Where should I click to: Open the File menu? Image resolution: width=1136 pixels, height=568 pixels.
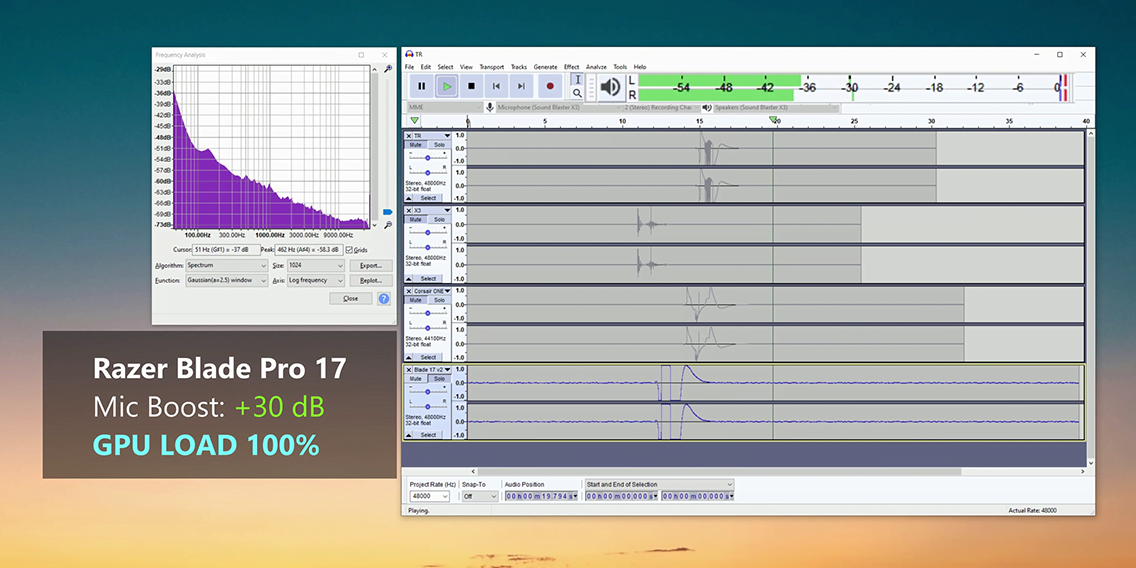pos(409,67)
